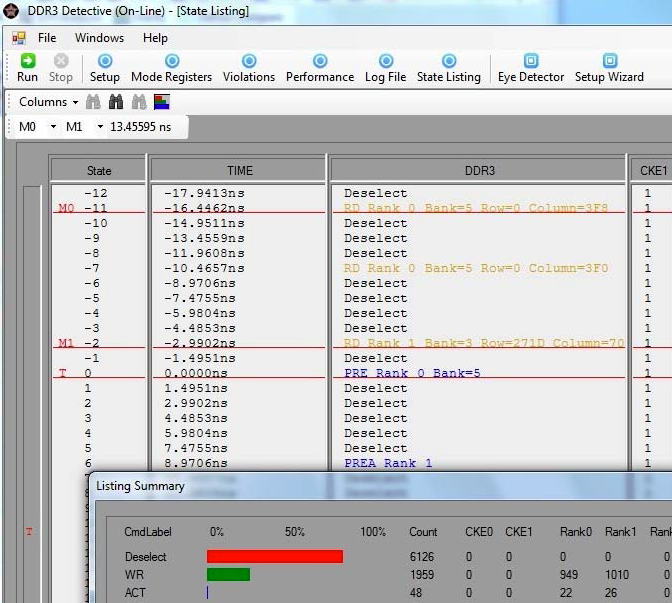This screenshot has width=672, height=603.
Task: Click the WR label in Listing Summary
Action: pos(134,575)
